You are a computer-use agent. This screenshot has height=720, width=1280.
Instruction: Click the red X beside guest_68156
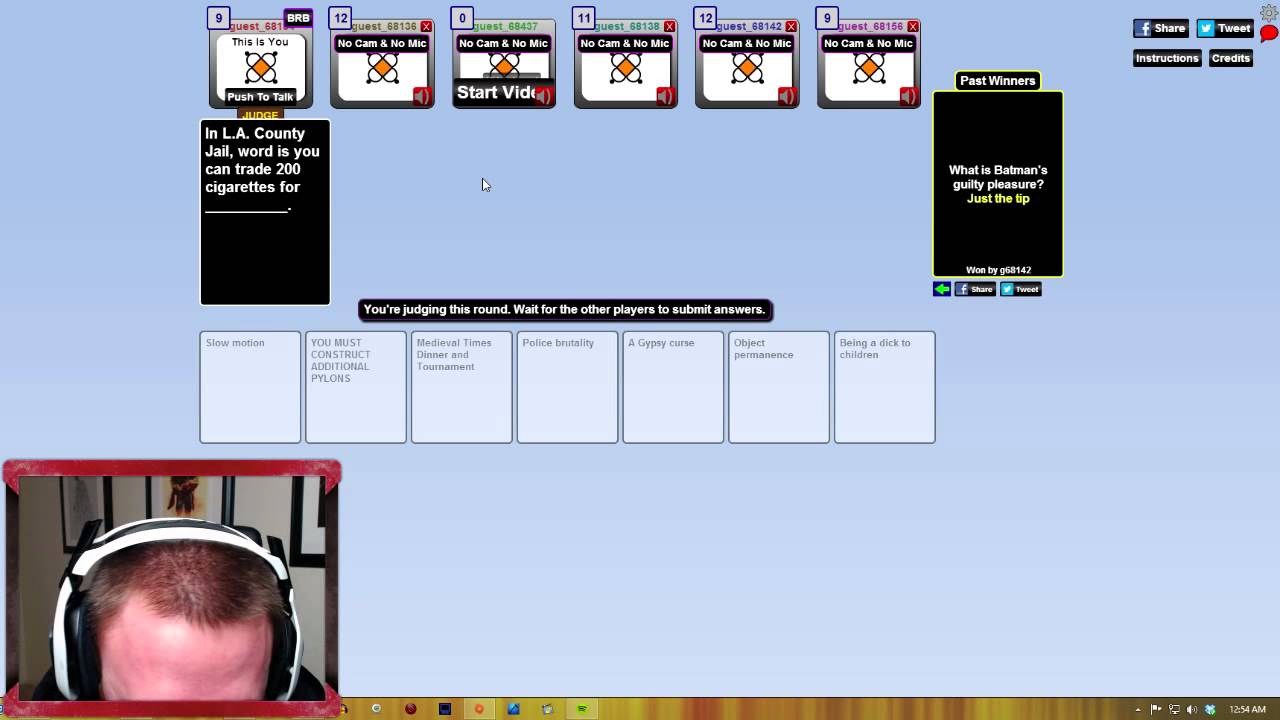click(913, 26)
